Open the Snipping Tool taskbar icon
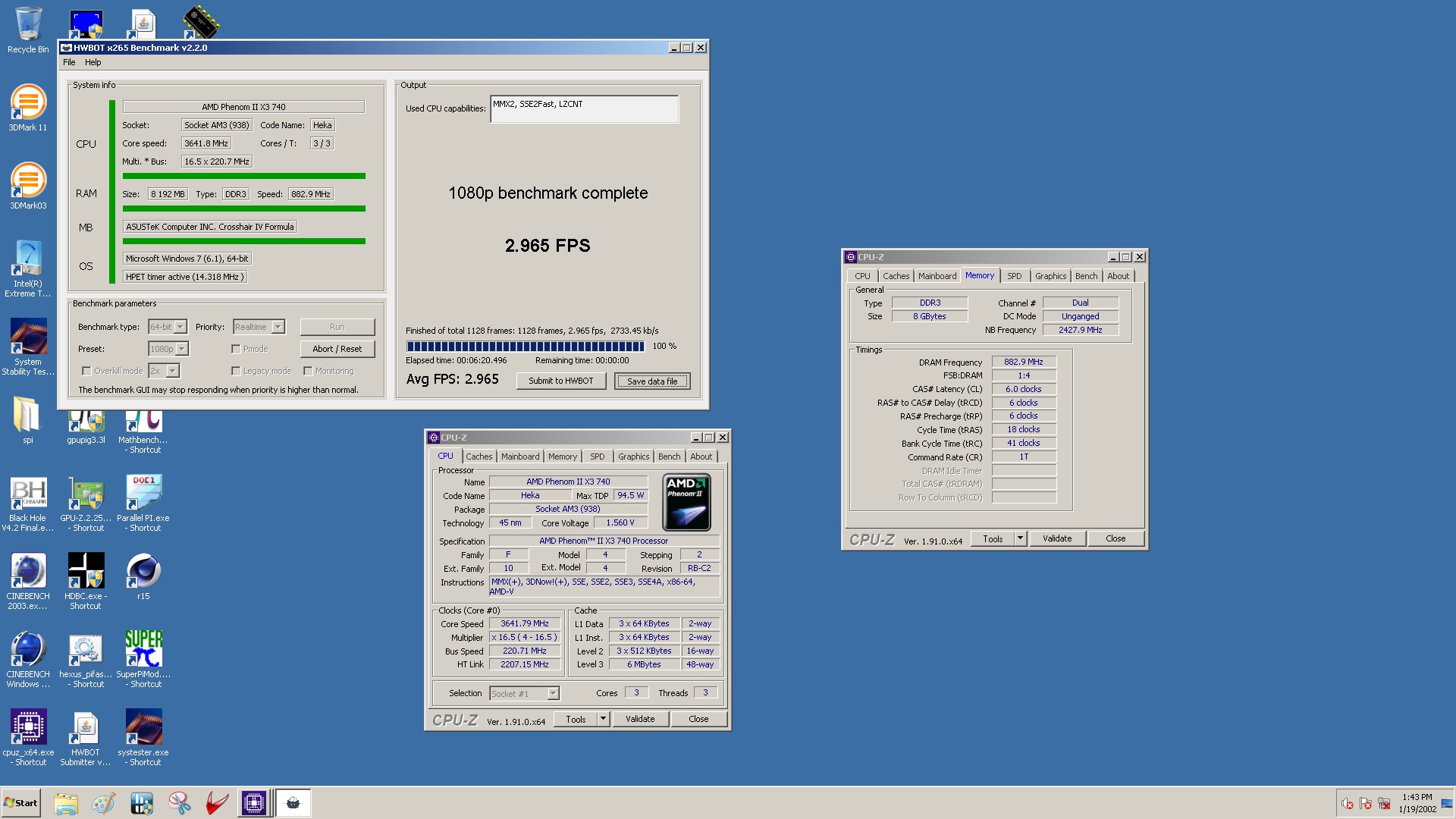The image size is (1456, 819). (180, 803)
